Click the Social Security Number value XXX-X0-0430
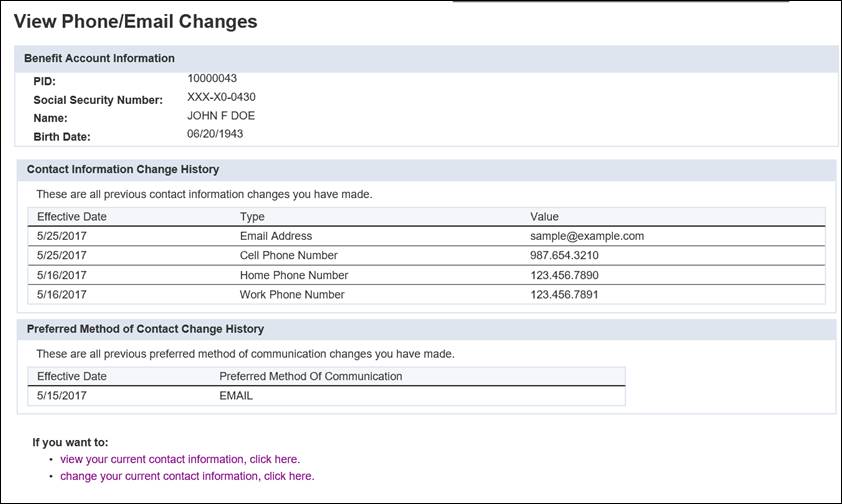 tap(221, 97)
